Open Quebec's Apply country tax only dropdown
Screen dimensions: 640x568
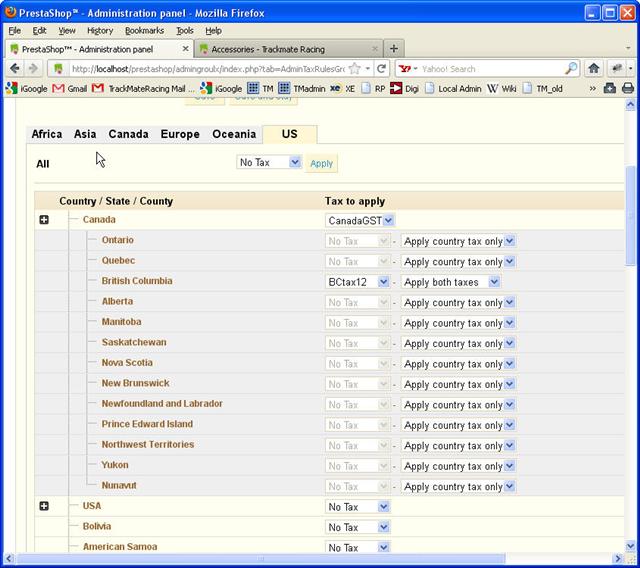(458, 262)
